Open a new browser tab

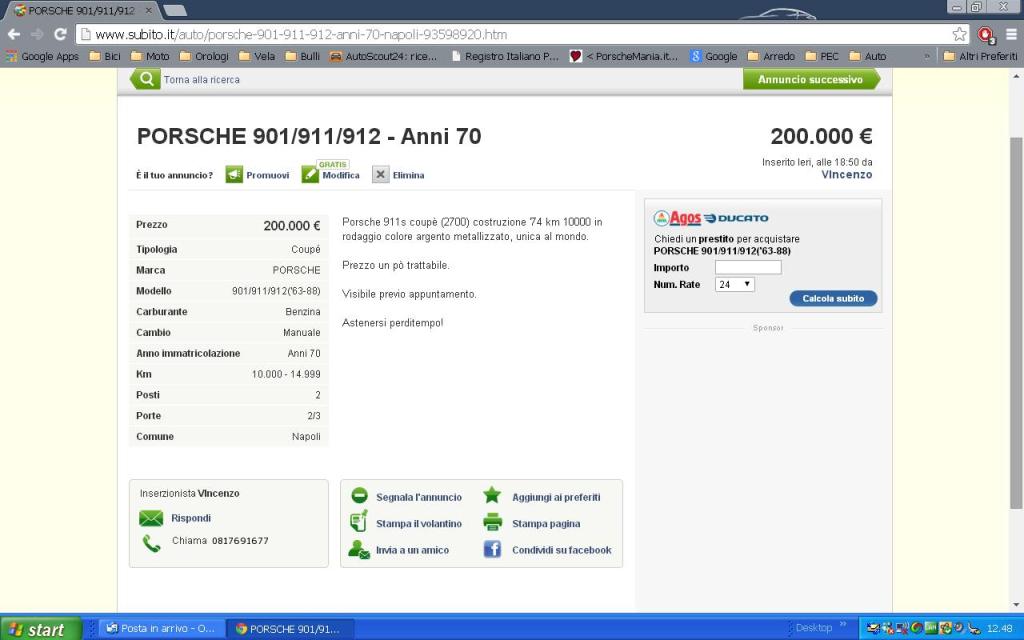click(x=174, y=10)
